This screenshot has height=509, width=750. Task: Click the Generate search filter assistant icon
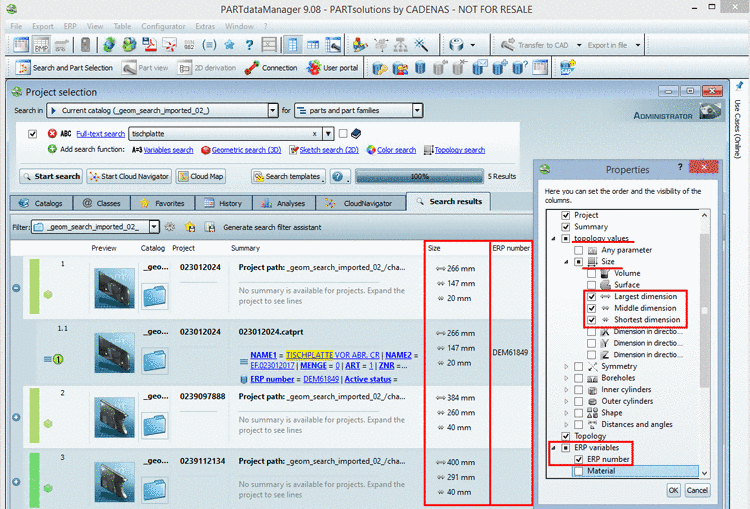209,227
